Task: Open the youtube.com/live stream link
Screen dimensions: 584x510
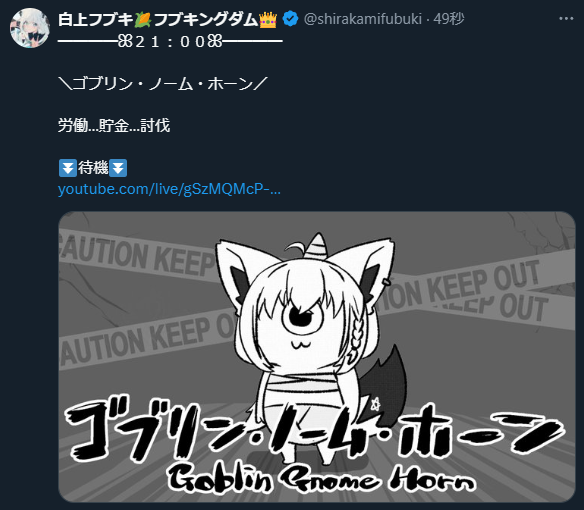Action: (x=169, y=189)
